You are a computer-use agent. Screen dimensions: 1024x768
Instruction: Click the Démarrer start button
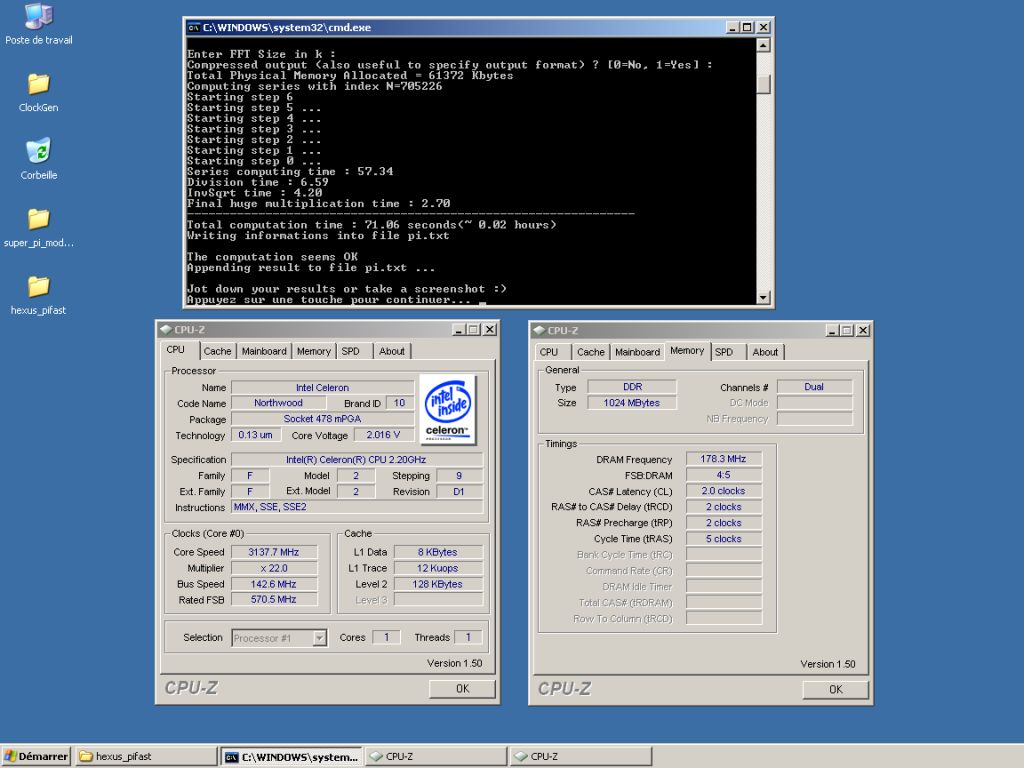pos(36,756)
